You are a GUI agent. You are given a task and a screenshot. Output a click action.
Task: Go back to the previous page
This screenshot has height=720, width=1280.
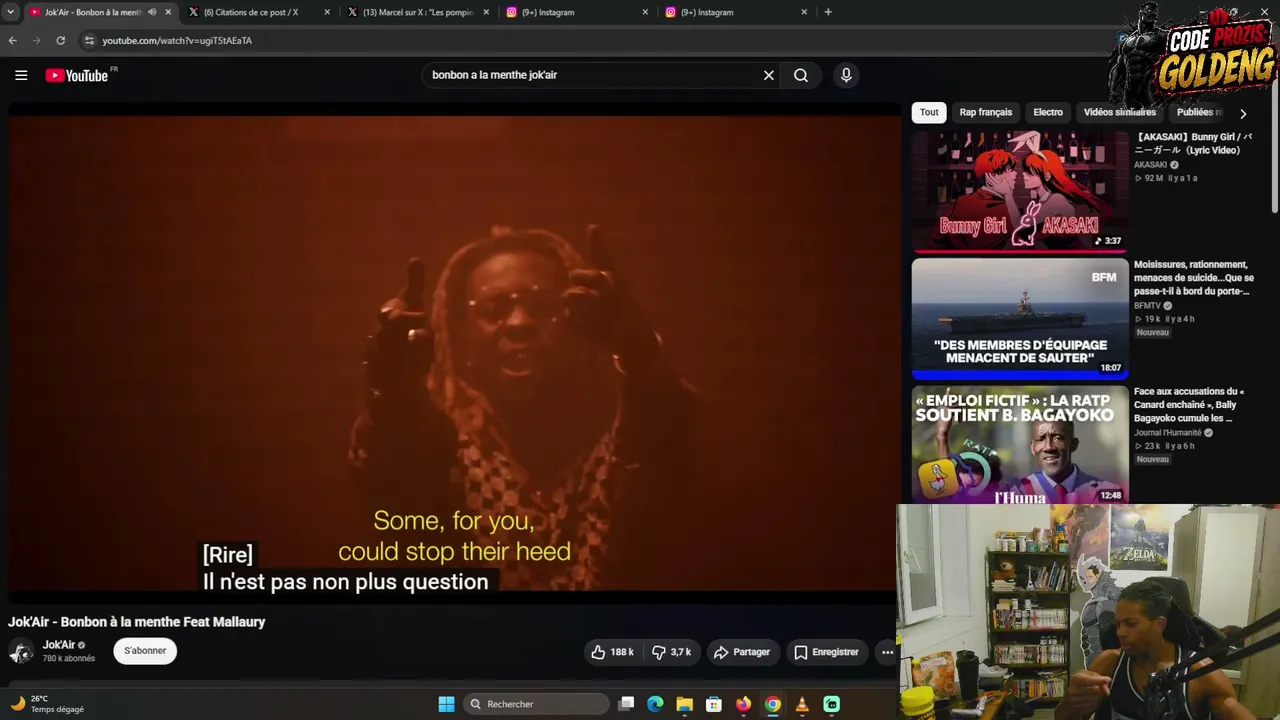[13, 40]
